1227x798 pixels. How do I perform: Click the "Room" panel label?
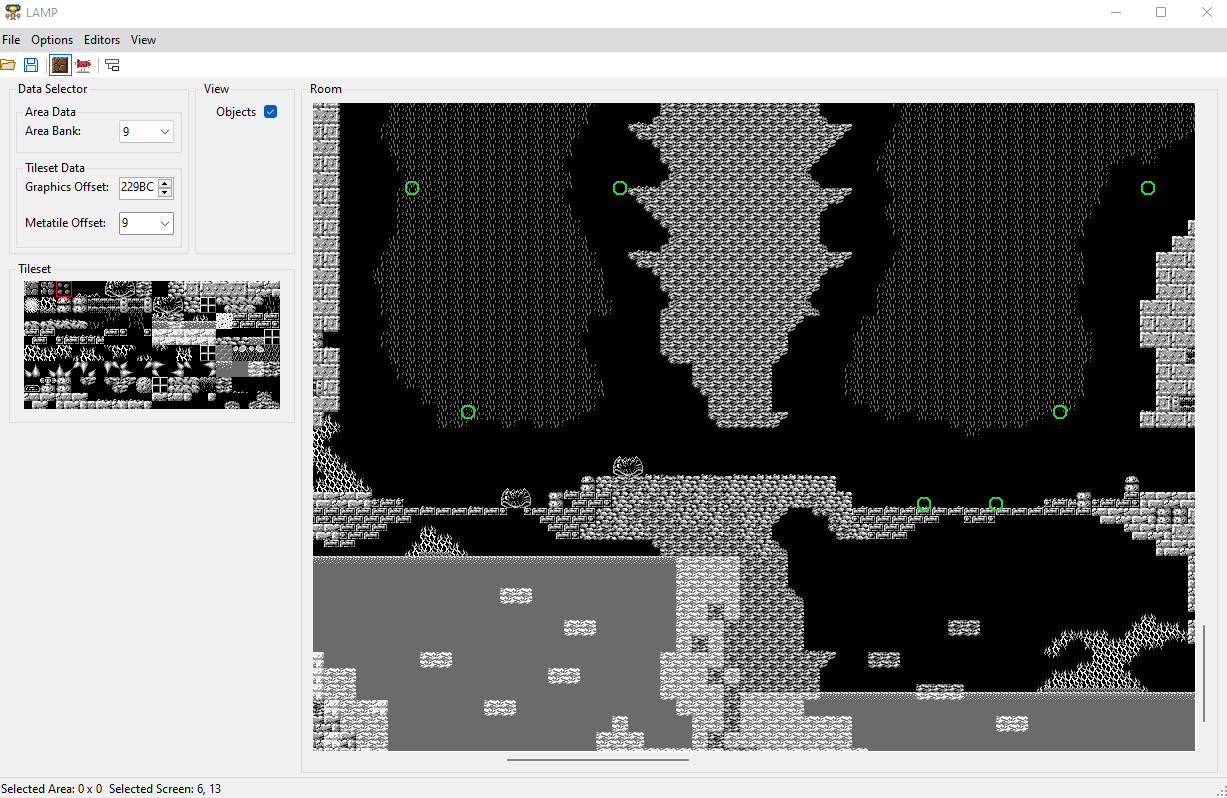click(326, 89)
